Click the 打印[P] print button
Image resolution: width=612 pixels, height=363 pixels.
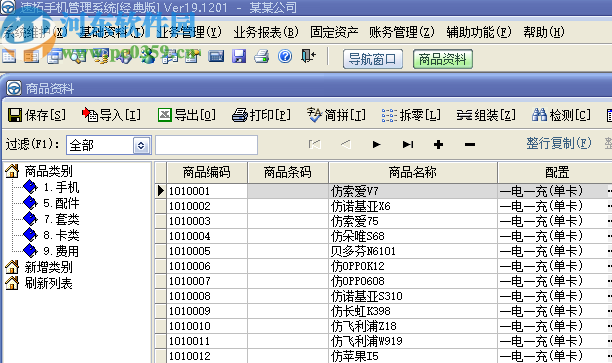coord(261,115)
